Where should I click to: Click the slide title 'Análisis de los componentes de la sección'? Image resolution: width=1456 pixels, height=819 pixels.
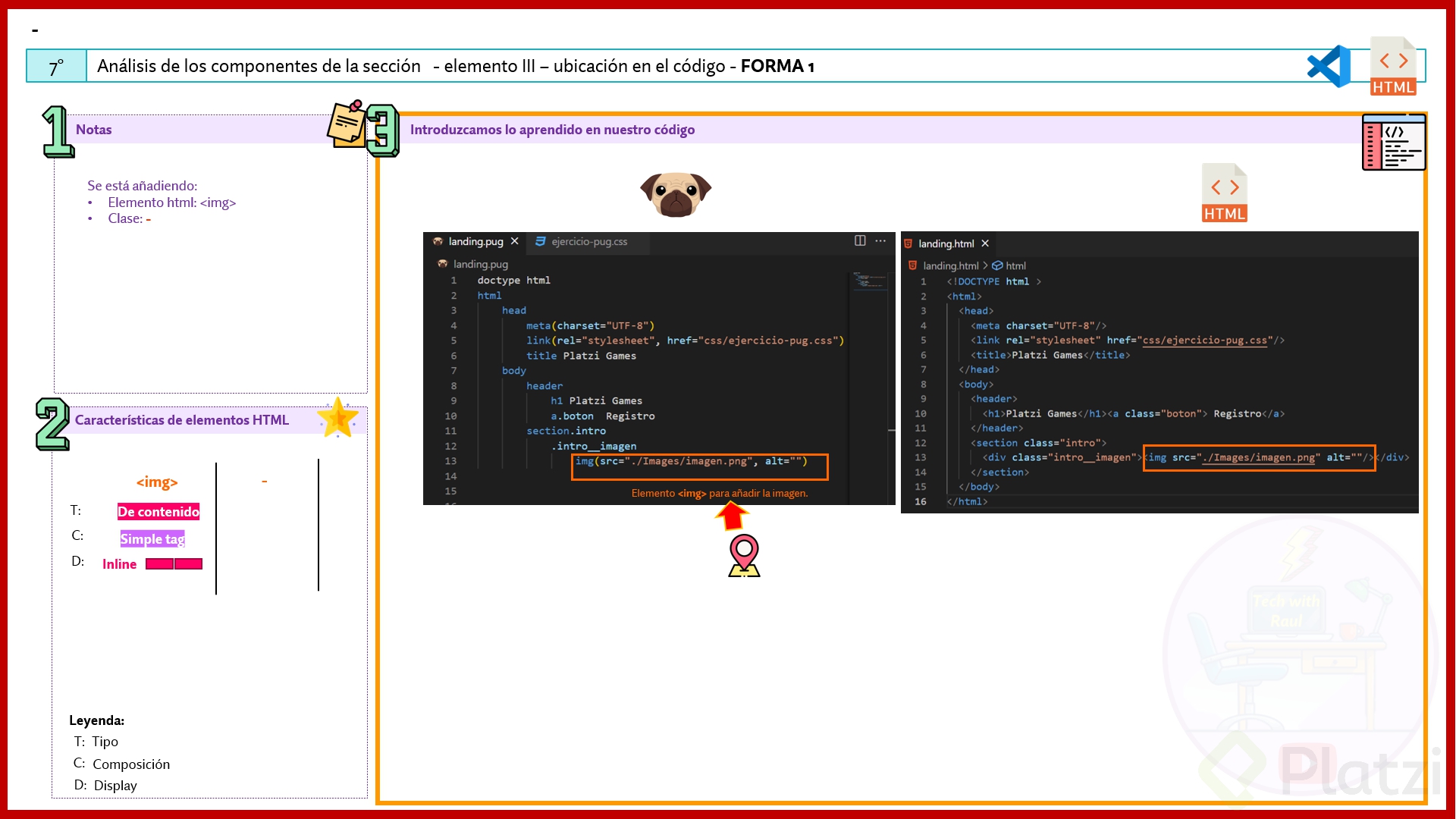(259, 66)
